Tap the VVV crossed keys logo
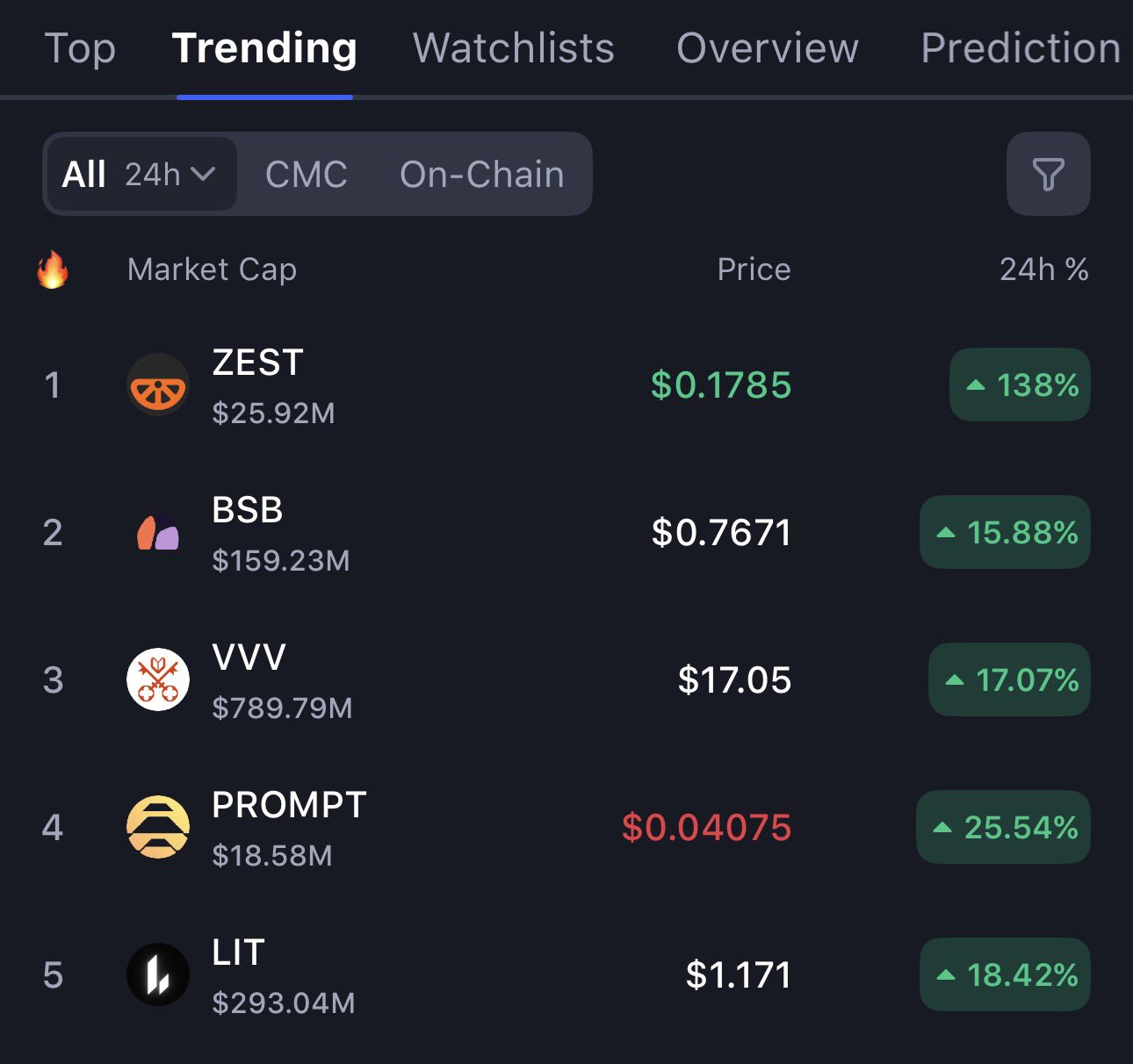The image size is (1133, 1064). [x=158, y=679]
